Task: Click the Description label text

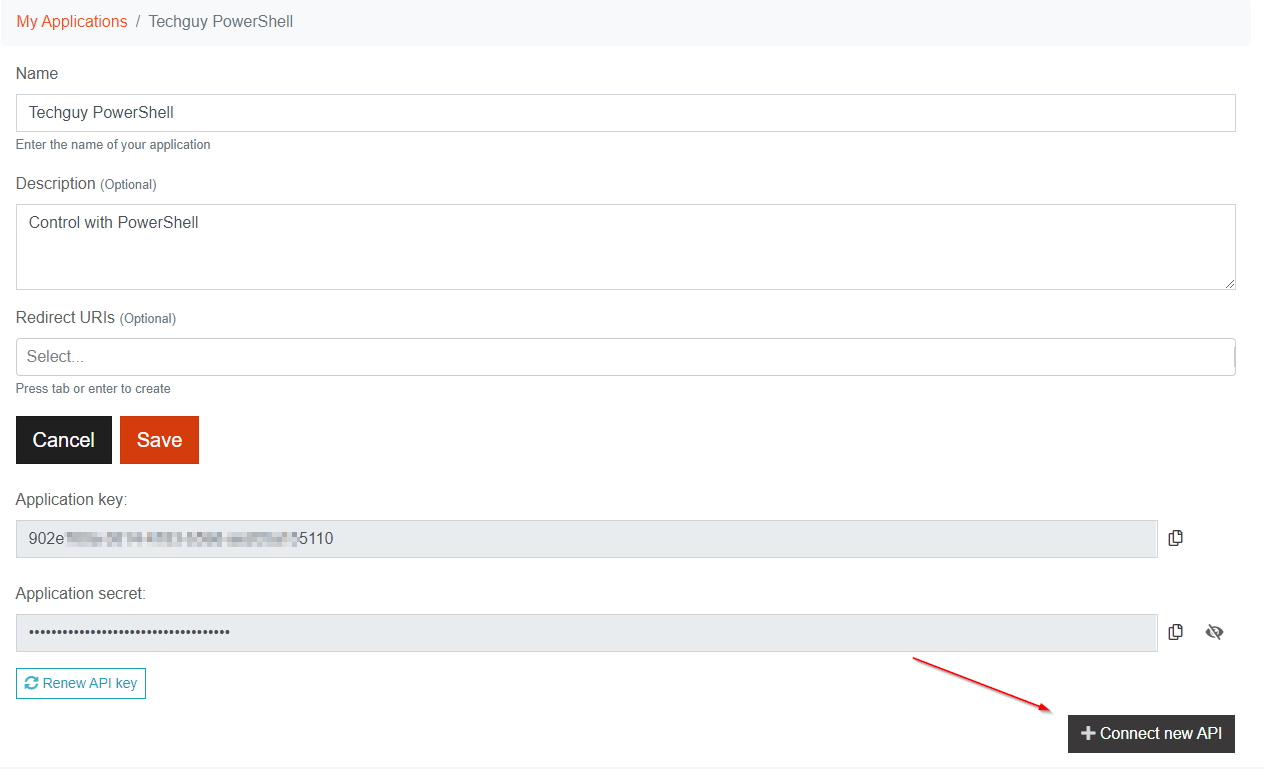Action: pos(56,184)
